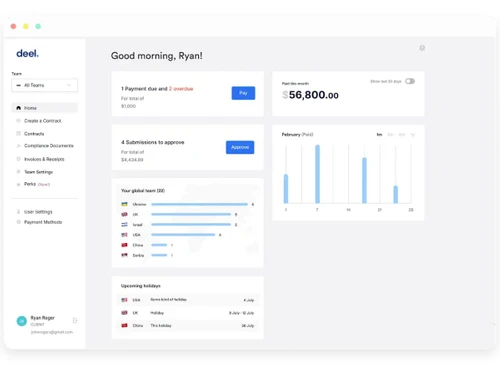Viewport: 500px width, 375px height.
Task: Select the 1m chart range
Action: pos(379,135)
